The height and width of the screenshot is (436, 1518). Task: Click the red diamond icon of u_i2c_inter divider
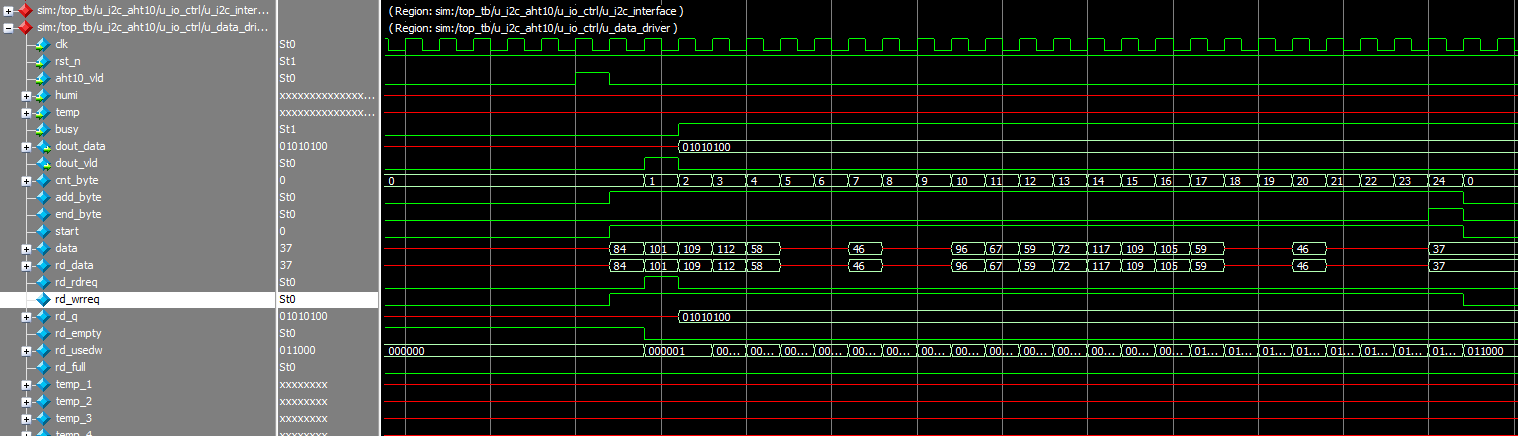25,10
